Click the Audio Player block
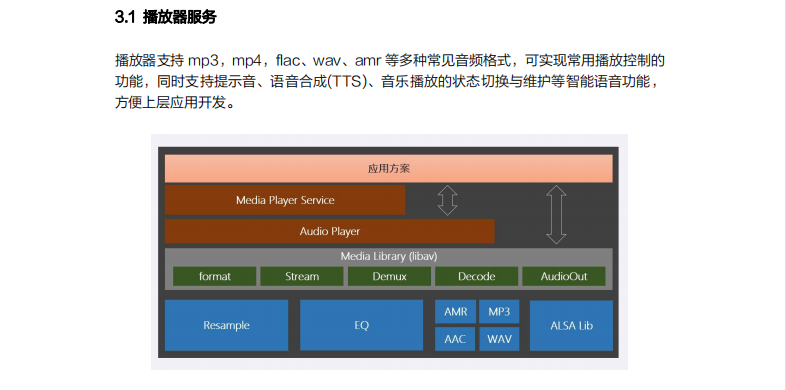The width and height of the screenshot is (786, 390). point(329,232)
